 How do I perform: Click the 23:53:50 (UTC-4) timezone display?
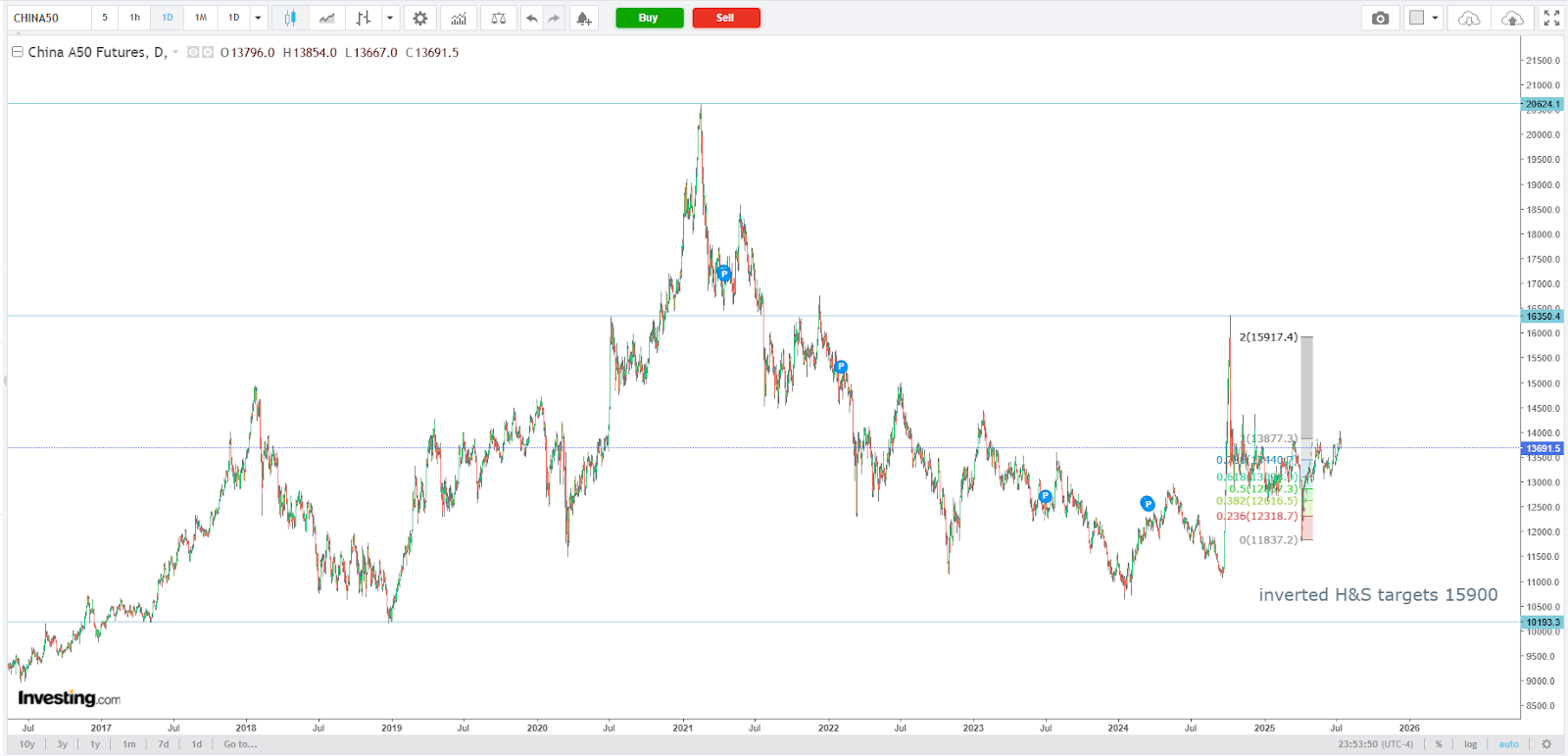click(x=1376, y=744)
